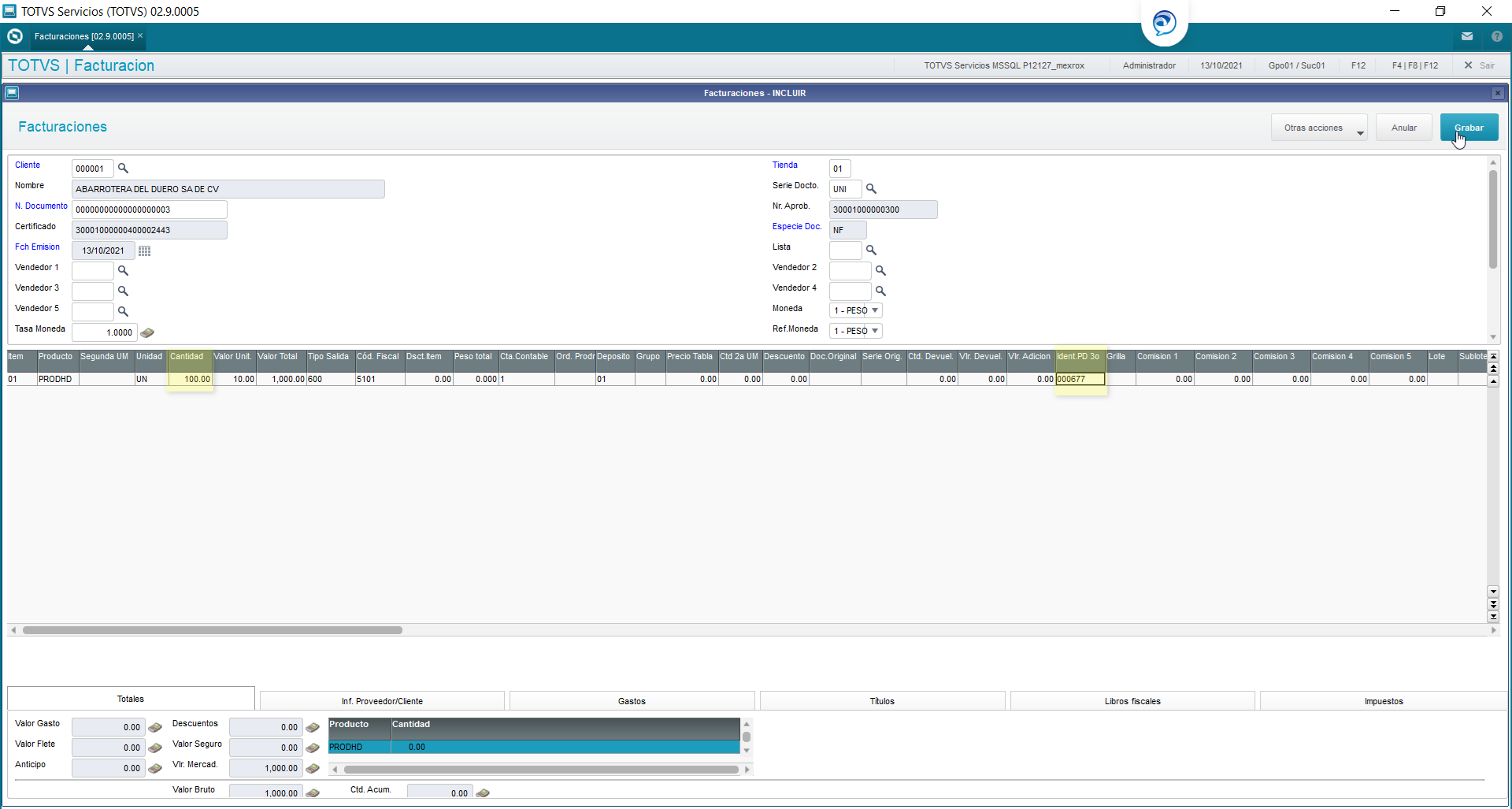Switch to Libros fiscales tab
1512x809 pixels.
coord(1132,701)
